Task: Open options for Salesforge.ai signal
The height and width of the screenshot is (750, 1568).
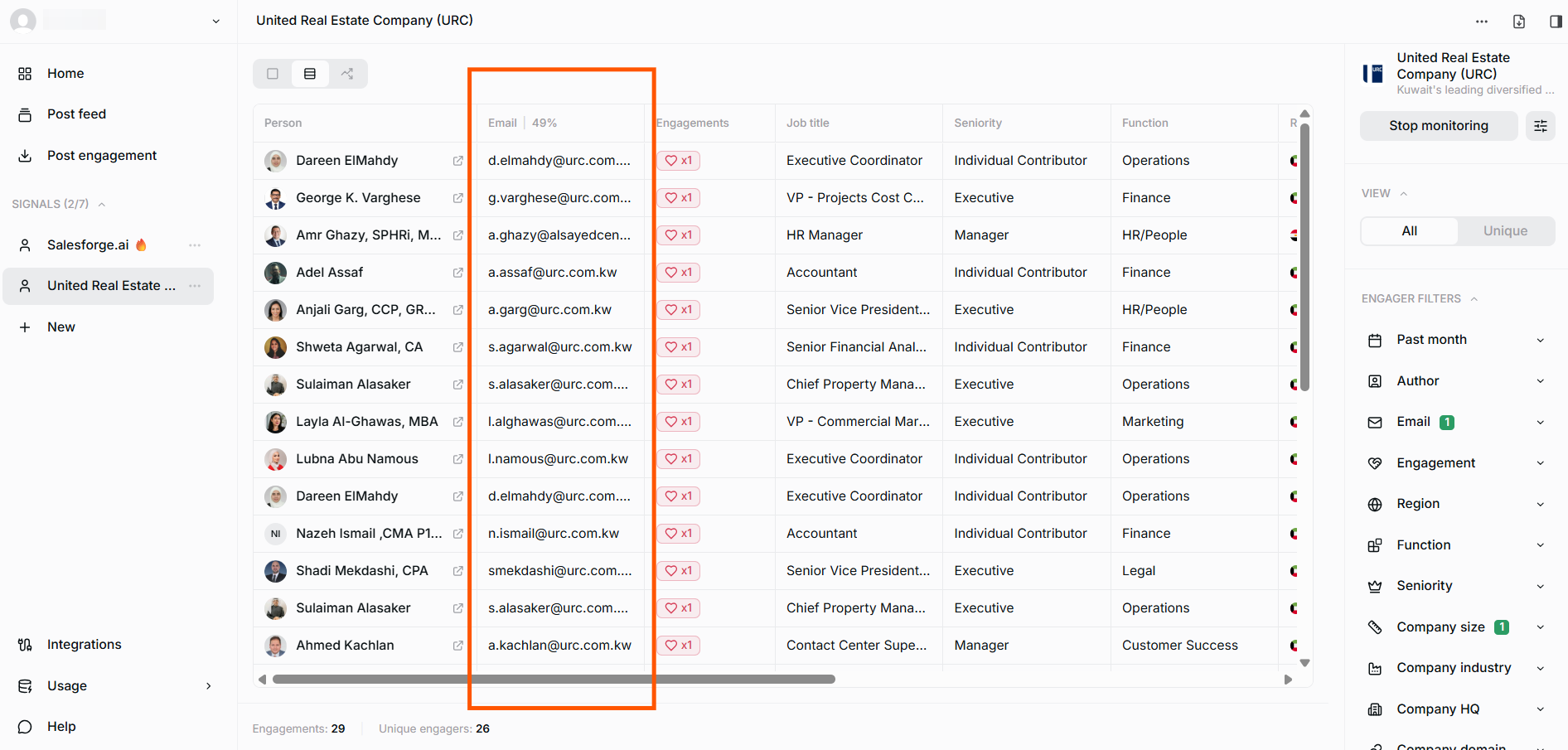Action: click(195, 244)
